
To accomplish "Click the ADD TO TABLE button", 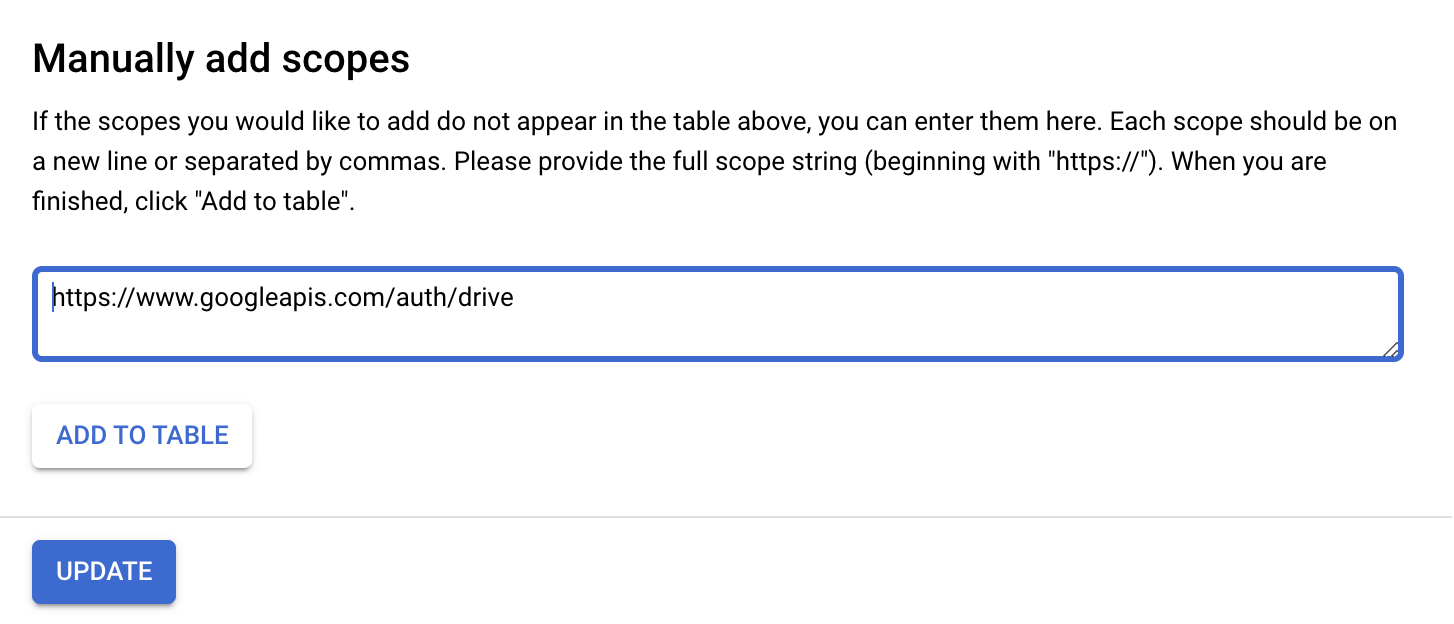I will point(142,436).
